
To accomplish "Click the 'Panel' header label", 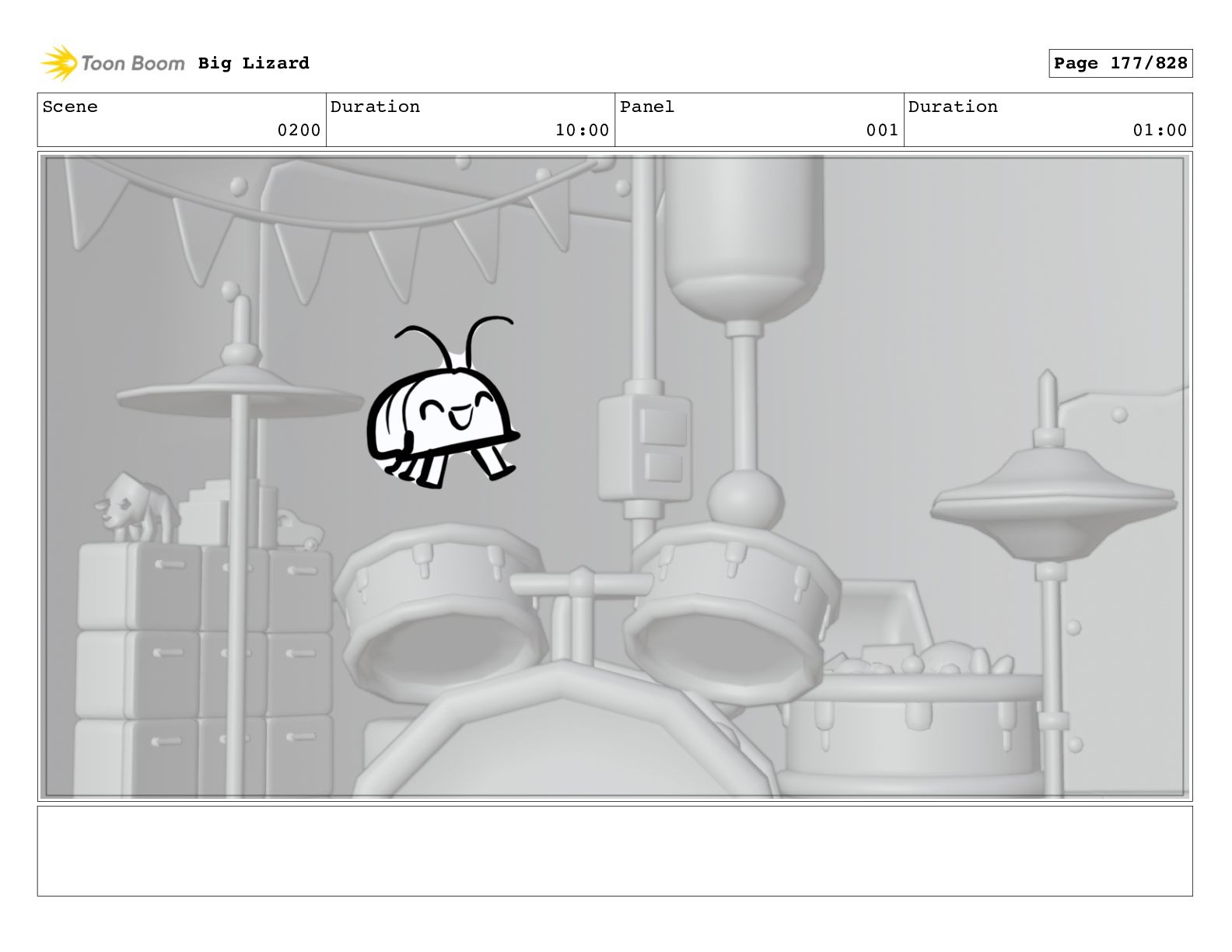I will 647,107.
